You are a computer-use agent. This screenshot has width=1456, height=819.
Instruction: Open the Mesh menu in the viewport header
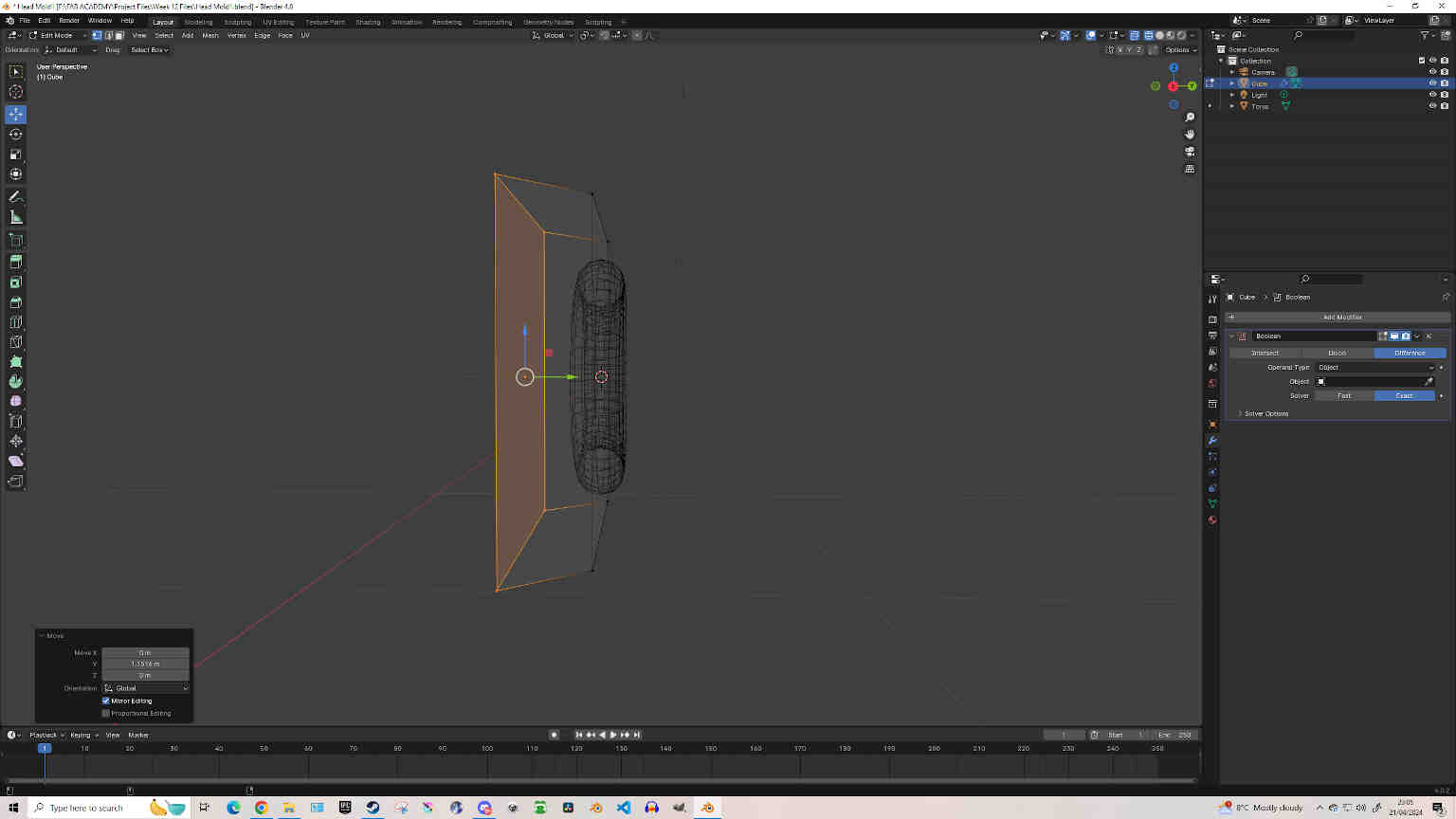210,35
